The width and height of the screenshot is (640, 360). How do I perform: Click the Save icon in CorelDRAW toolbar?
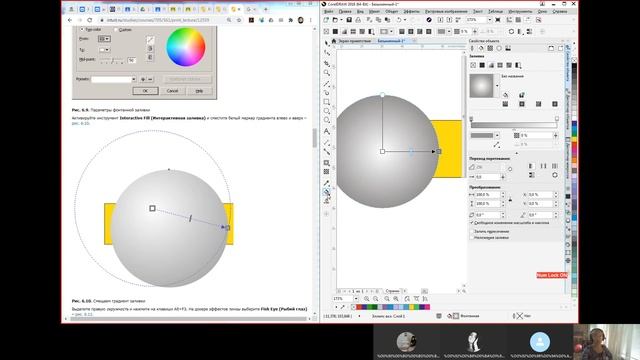pos(349,20)
